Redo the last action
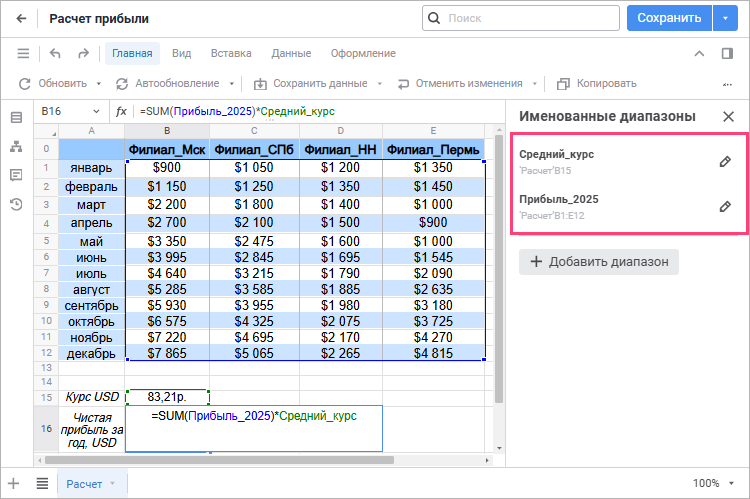Image resolution: width=750 pixels, height=499 pixels. [83, 53]
